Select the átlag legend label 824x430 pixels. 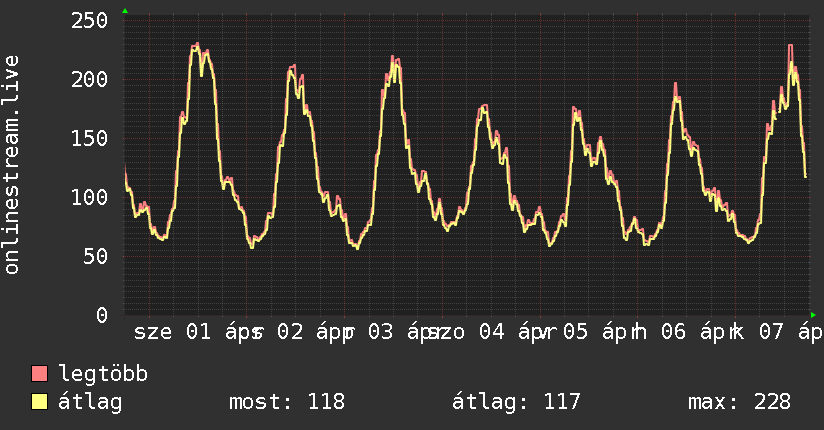pos(90,403)
